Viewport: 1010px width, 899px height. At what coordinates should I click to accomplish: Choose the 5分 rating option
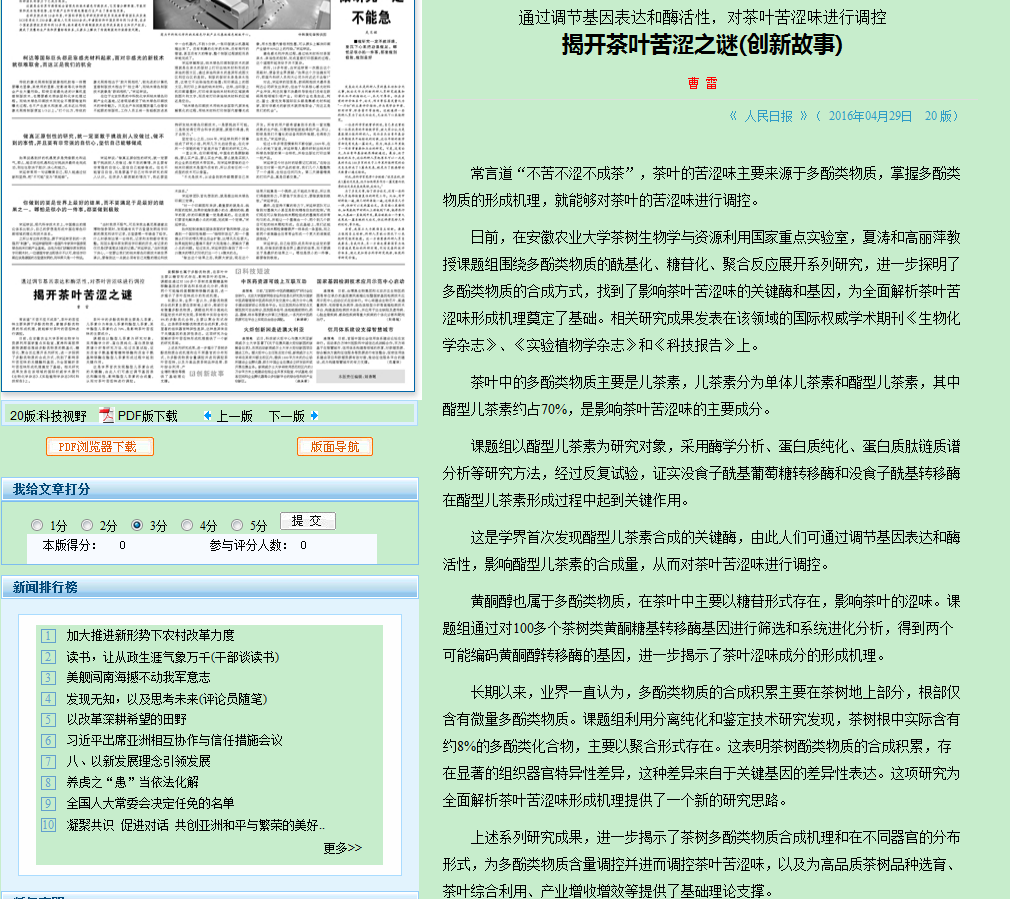click(237, 525)
